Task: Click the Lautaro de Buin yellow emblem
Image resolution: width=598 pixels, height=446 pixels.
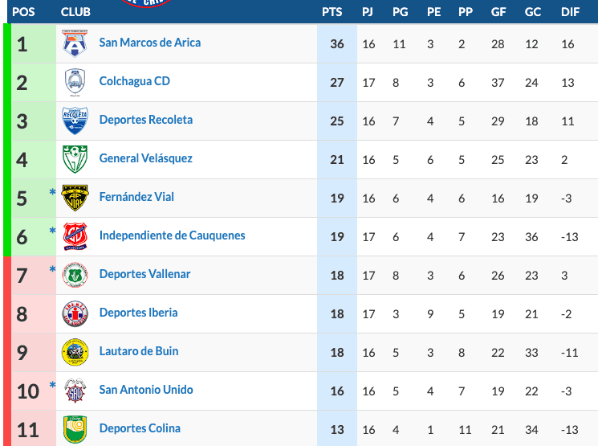Action: click(75, 352)
